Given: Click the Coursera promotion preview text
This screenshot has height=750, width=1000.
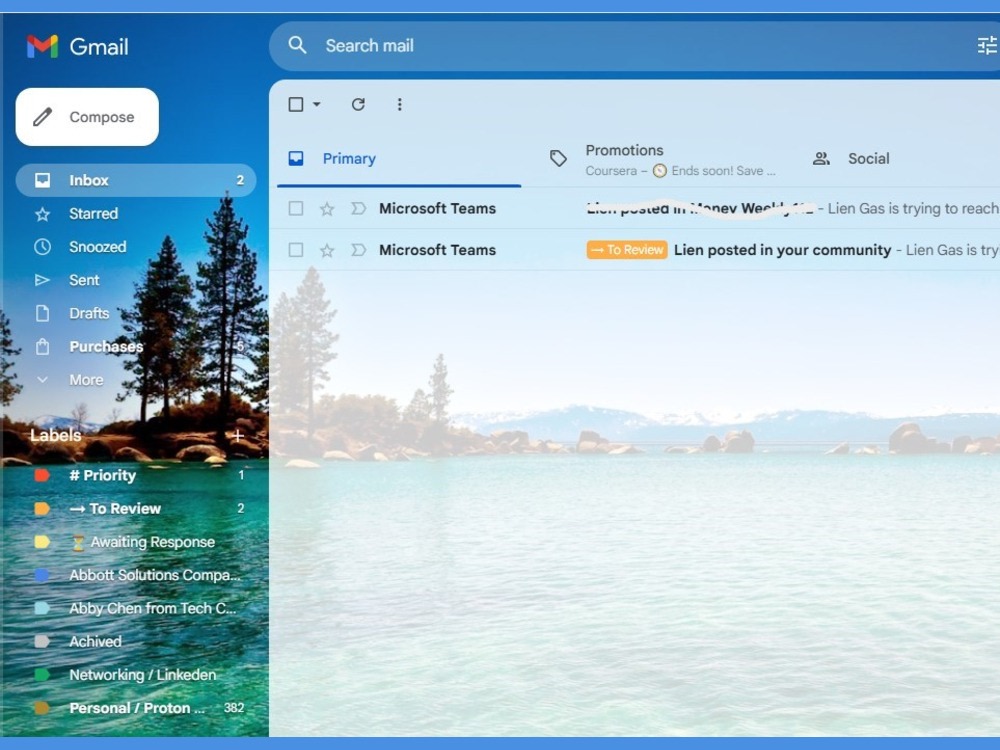Looking at the screenshot, I should [680, 171].
